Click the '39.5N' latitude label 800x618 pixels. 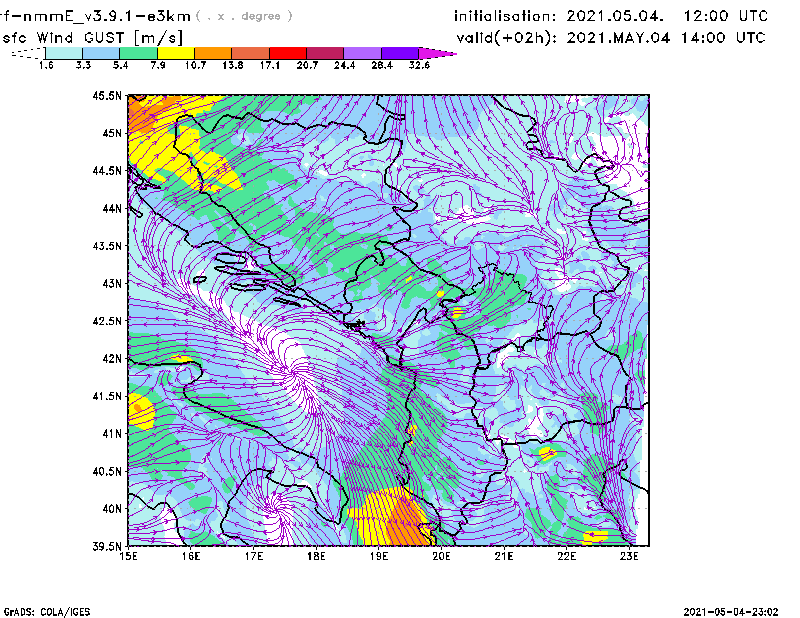point(107,547)
